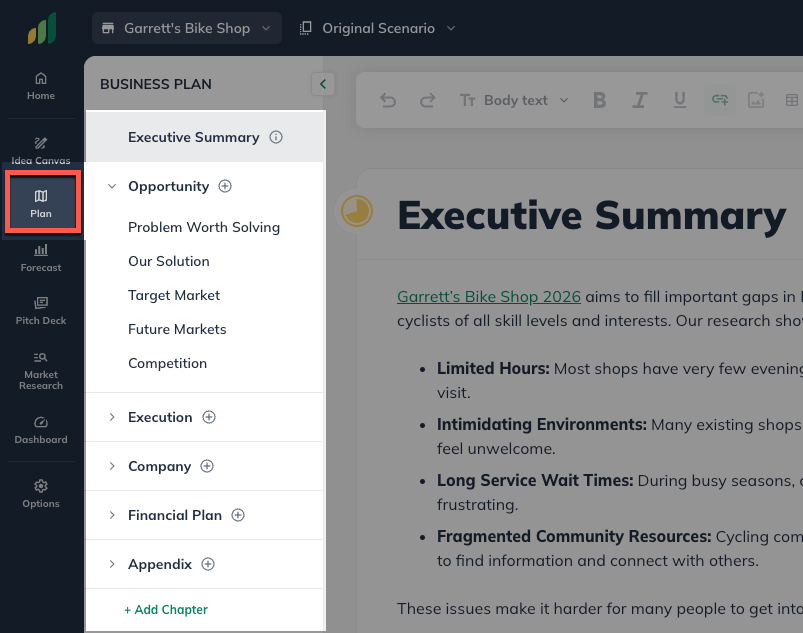Click + Add Chapter link

[166, 609]
